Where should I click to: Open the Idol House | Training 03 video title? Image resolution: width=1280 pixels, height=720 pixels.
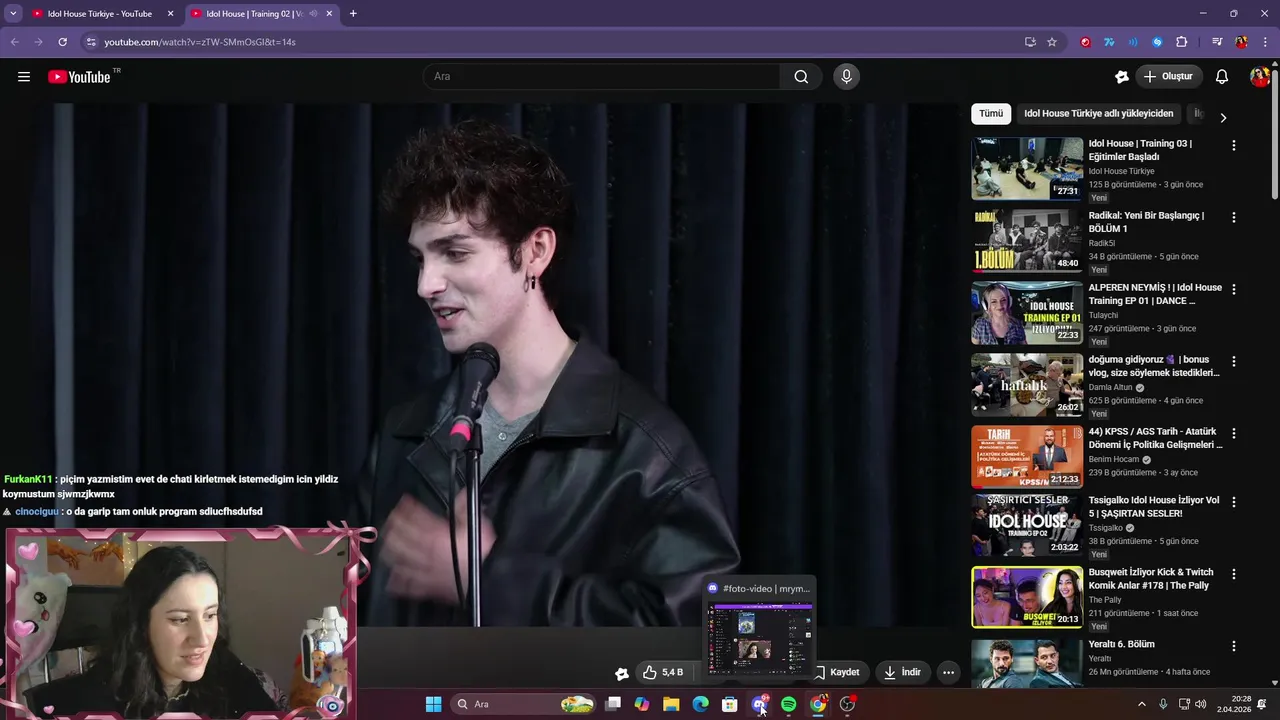pos(1140,150)
